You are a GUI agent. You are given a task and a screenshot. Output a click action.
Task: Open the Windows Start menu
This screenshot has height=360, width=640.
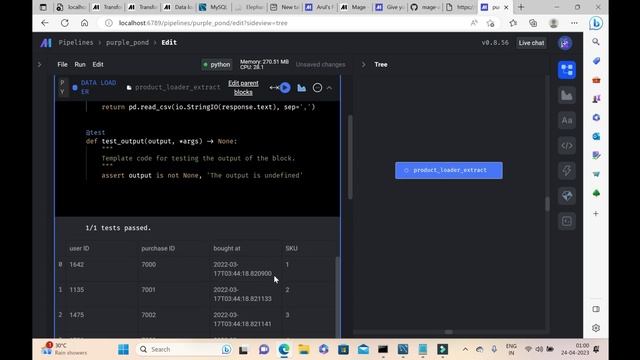[x=123, y=349]
